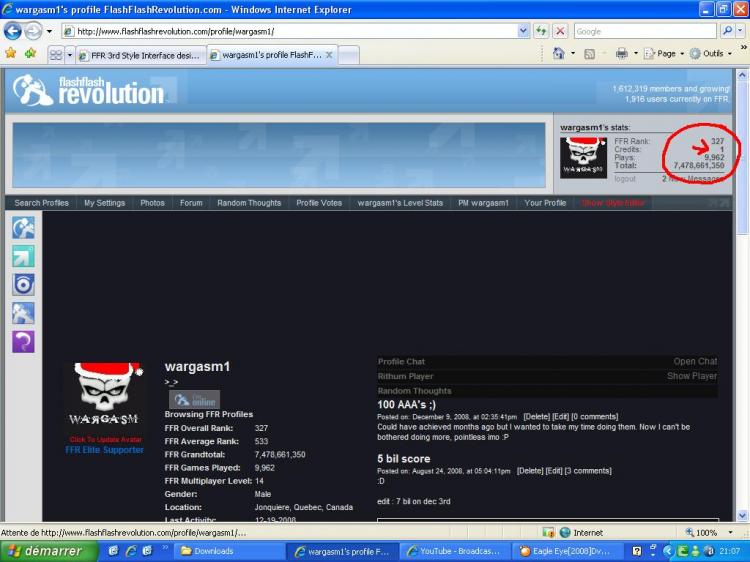Screen dimensions: 750x562
Task: Click the Home icon in the IE toolbar
Action: click(558, 53)
